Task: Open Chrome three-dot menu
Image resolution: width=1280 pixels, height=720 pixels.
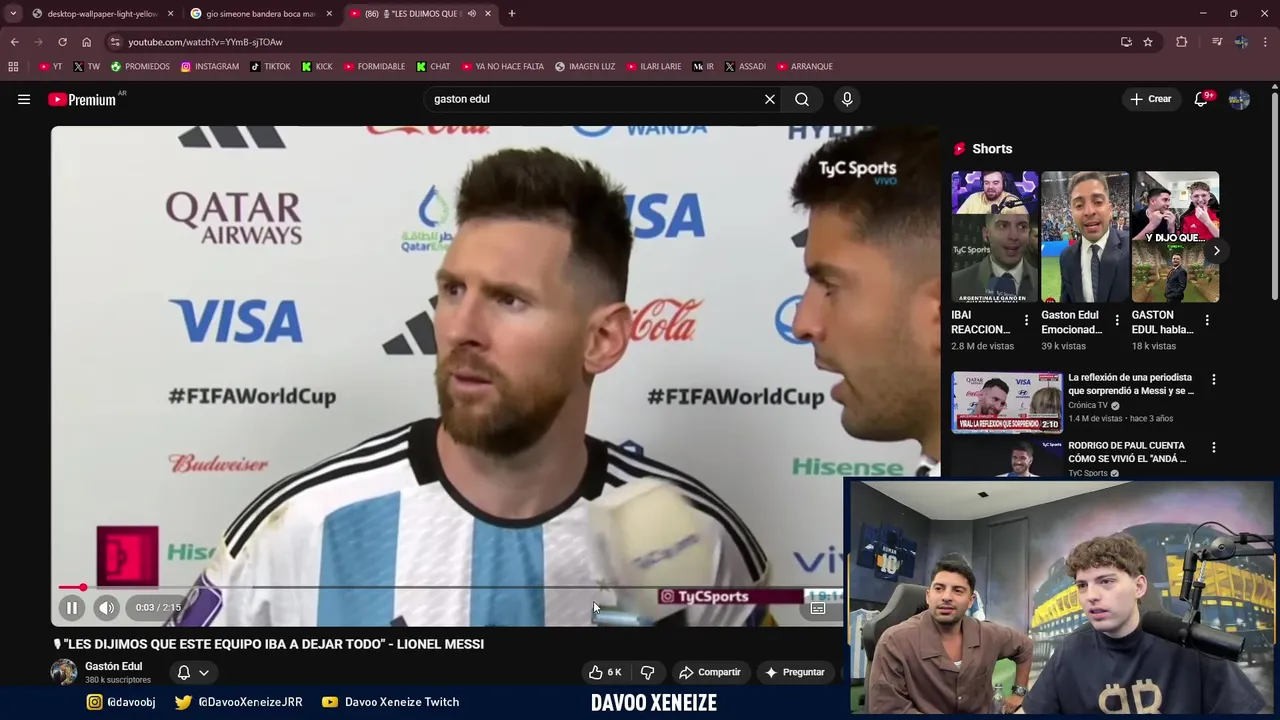Action: [x=1265, y=42]
